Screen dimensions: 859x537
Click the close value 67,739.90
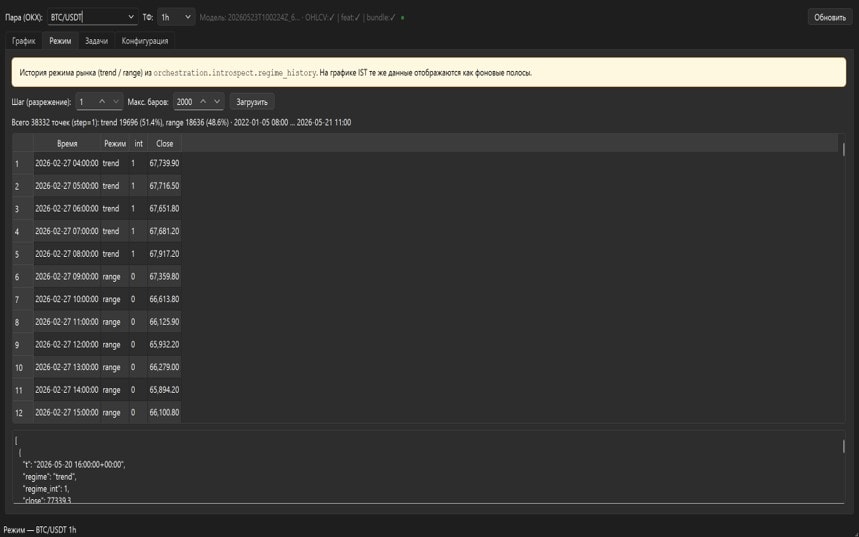click(x=164, y=163)
